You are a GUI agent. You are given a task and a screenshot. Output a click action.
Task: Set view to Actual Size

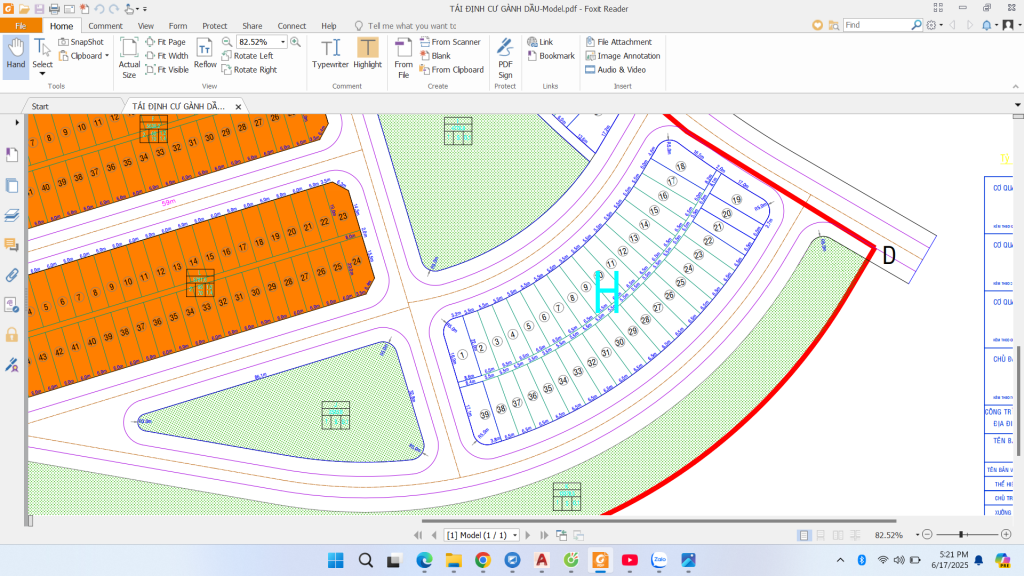129,57
